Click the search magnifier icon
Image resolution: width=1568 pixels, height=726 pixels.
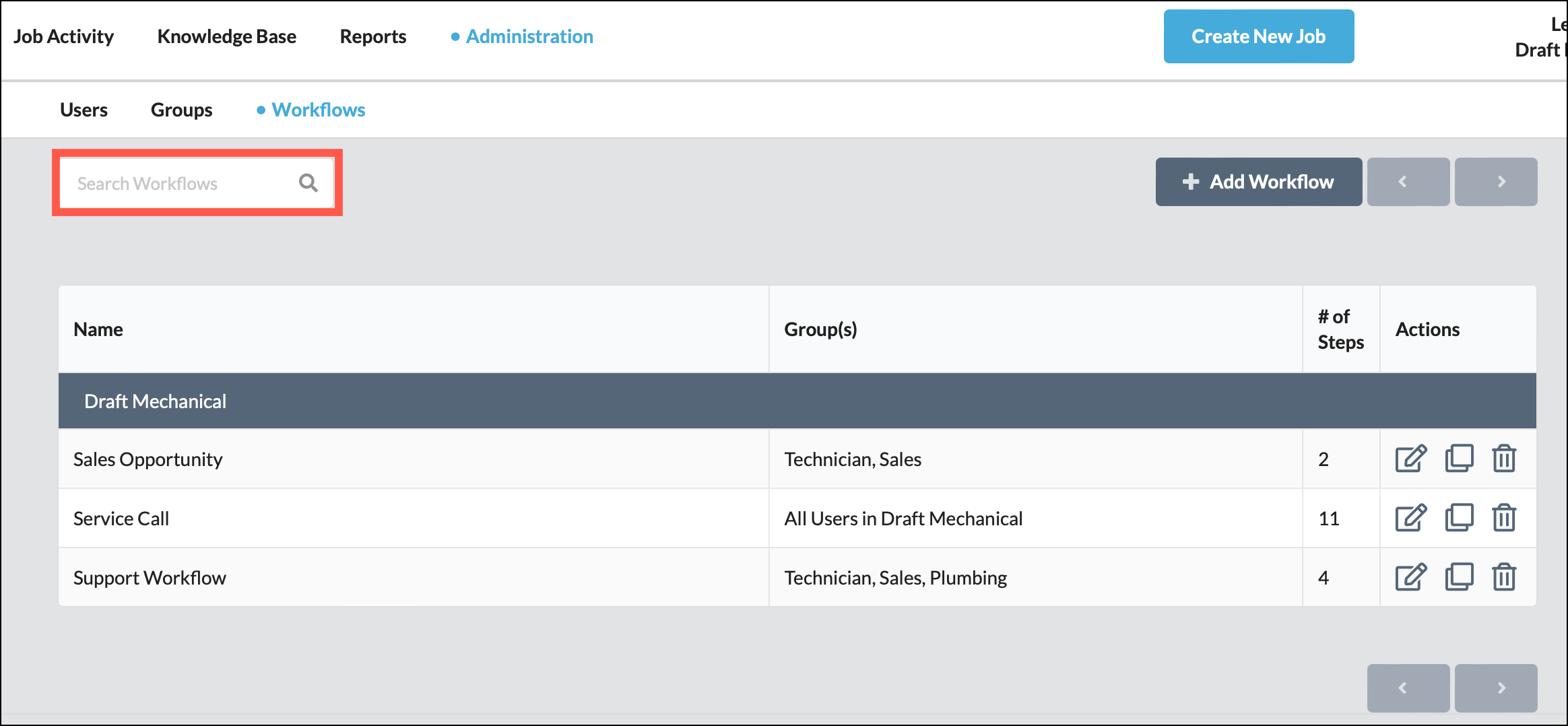coord(308,182)
